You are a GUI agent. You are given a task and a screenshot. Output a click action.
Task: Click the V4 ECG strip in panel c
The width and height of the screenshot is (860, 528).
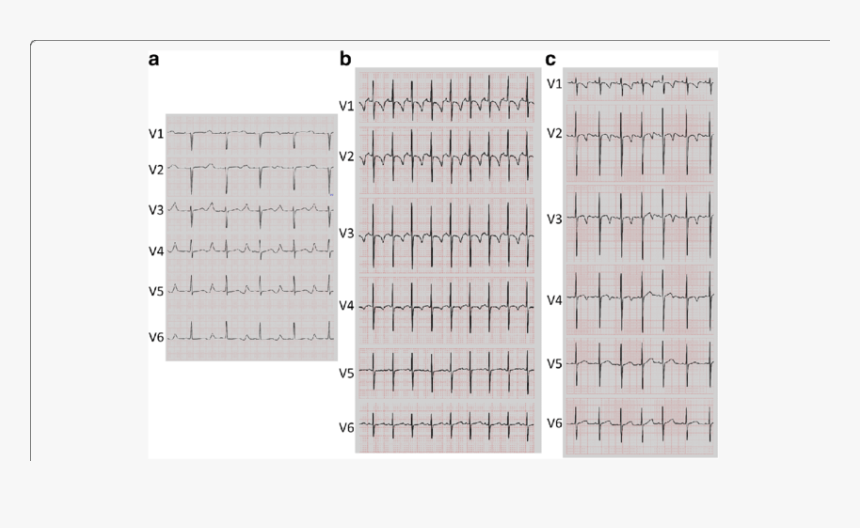640,297
